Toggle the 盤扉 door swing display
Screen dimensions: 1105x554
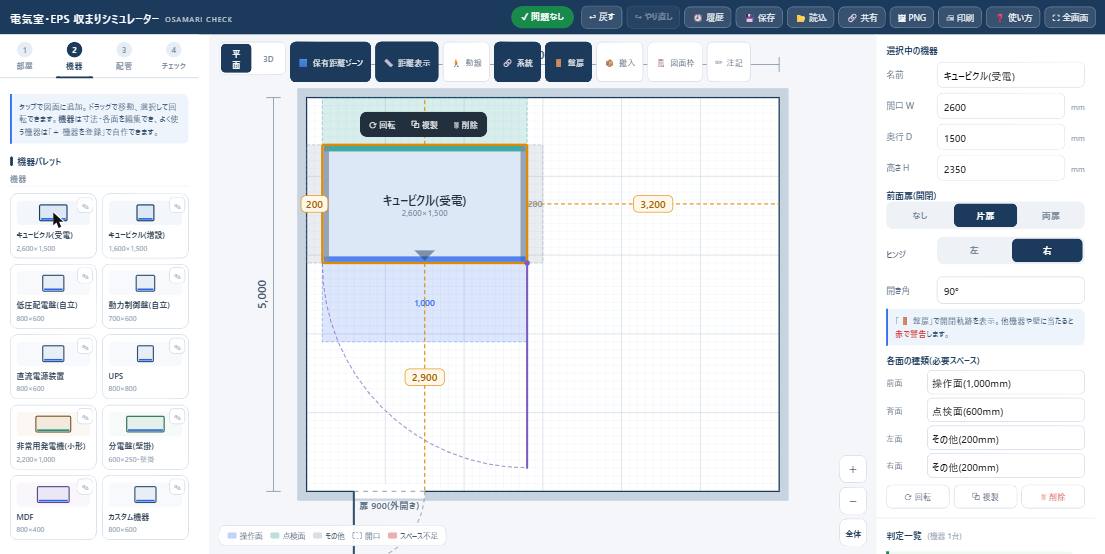click(568, 62)
